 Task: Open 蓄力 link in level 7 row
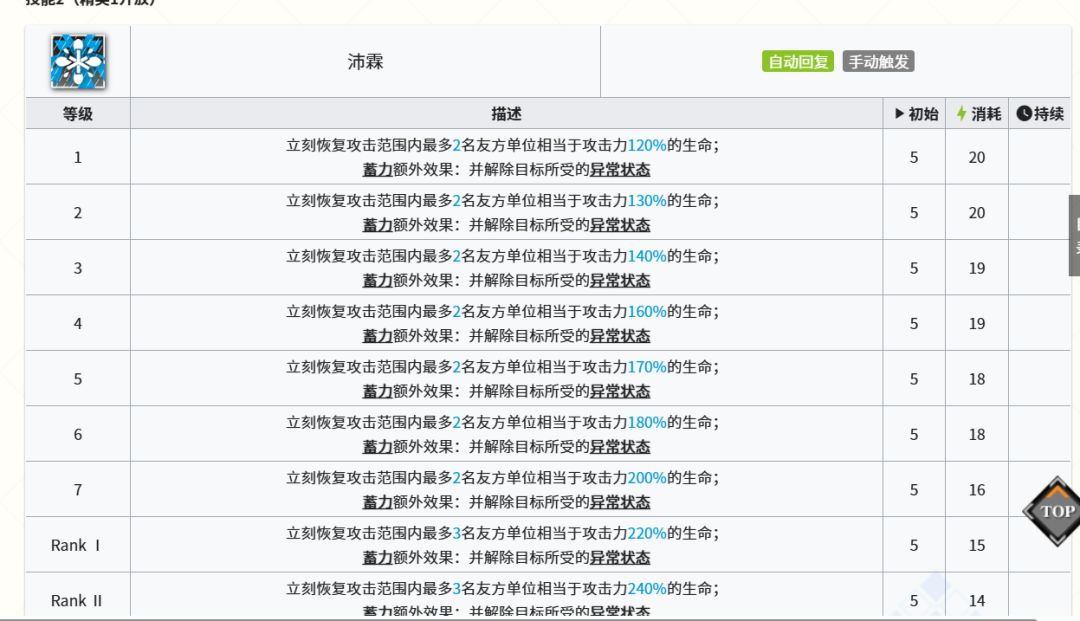point(377,502)
